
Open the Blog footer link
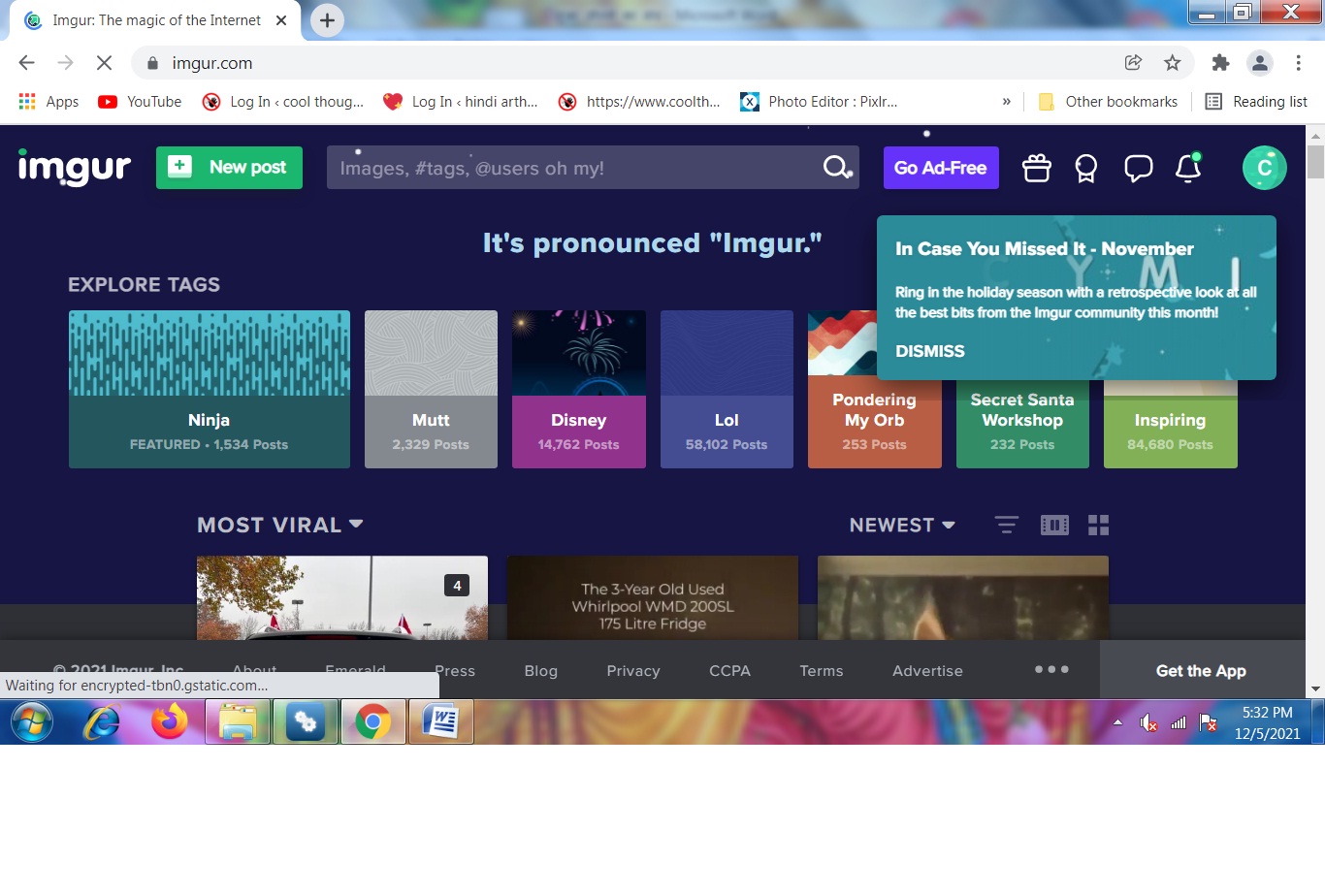(541, 670)
